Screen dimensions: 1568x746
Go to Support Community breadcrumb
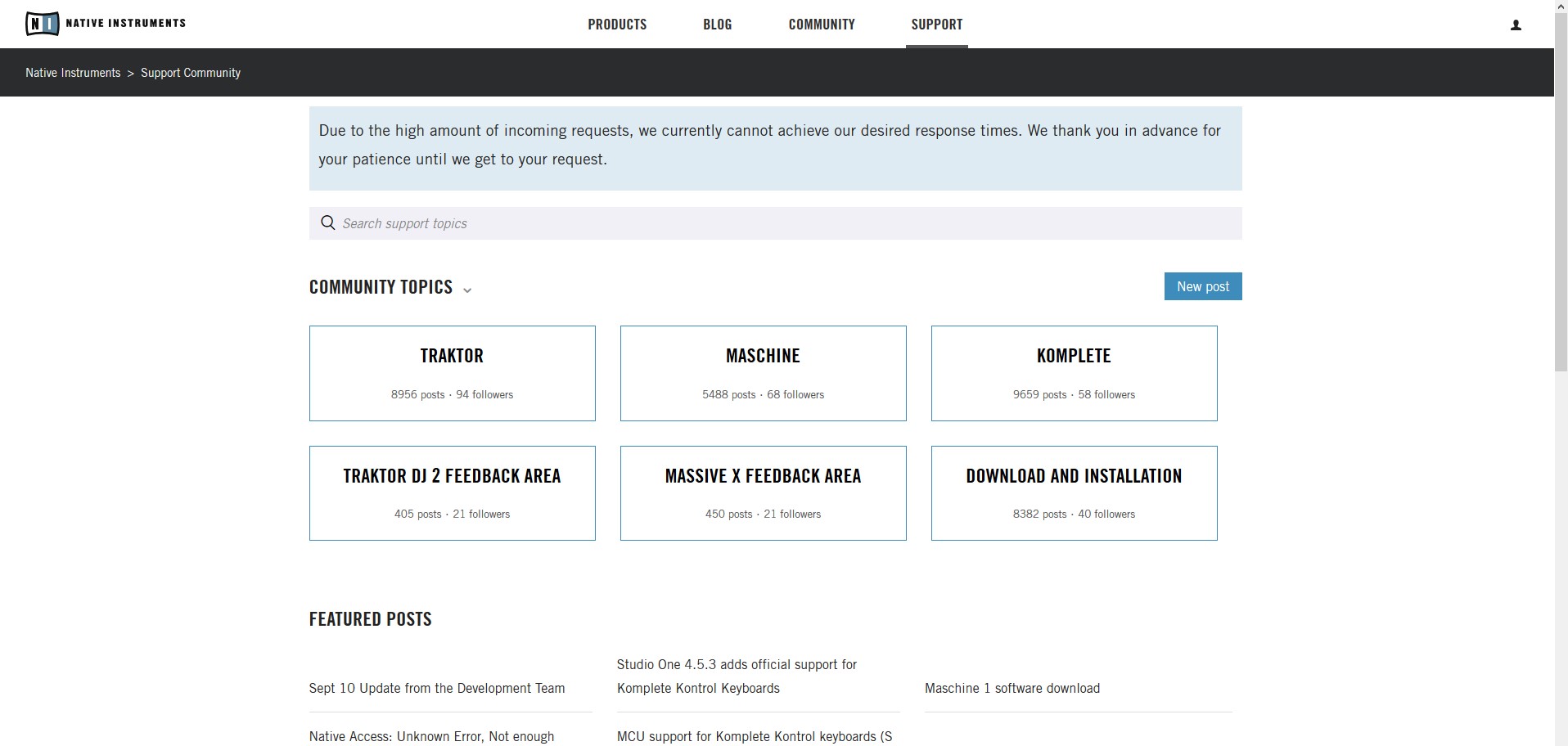[191, 73]
